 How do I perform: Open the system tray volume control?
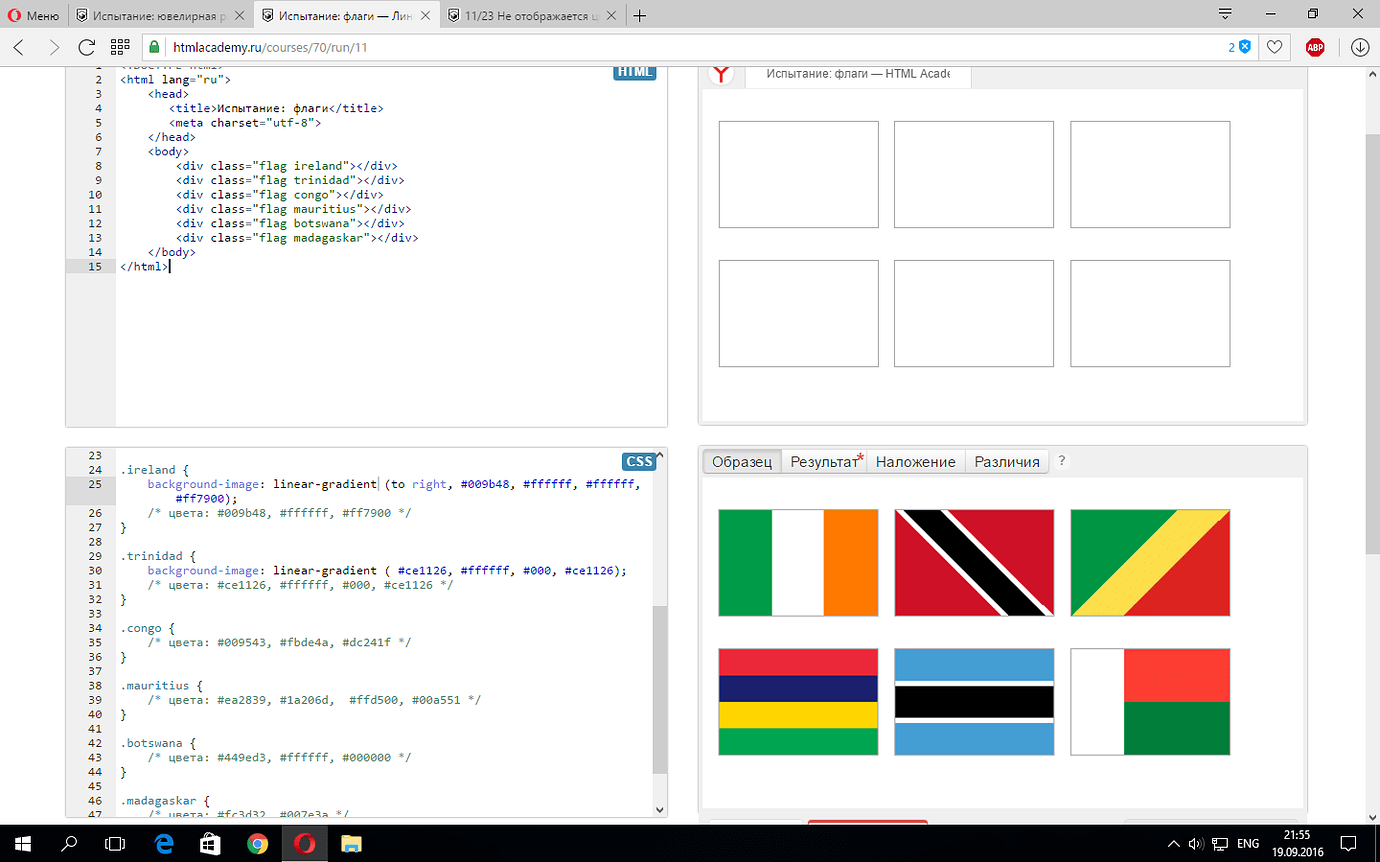tap(1196, 843)
